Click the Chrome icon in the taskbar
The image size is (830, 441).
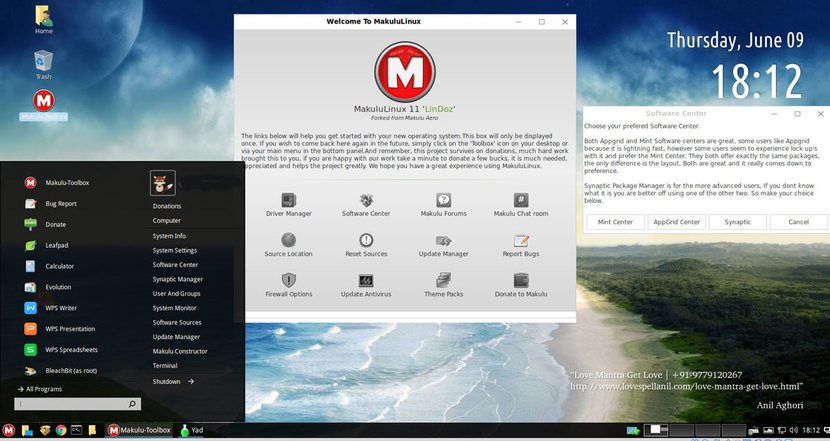[x=61, y=430]
